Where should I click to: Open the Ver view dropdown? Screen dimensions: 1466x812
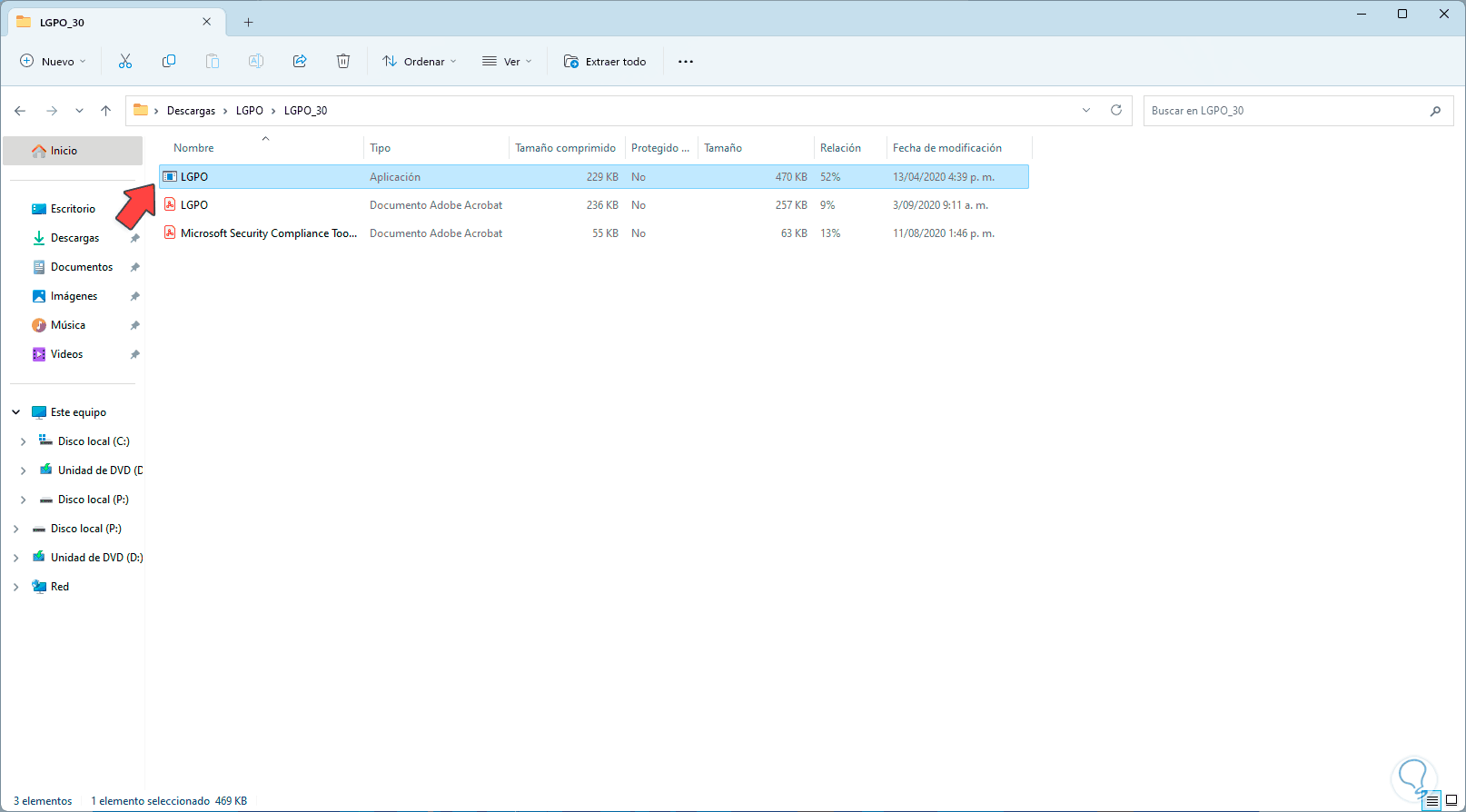click(507, 62)
